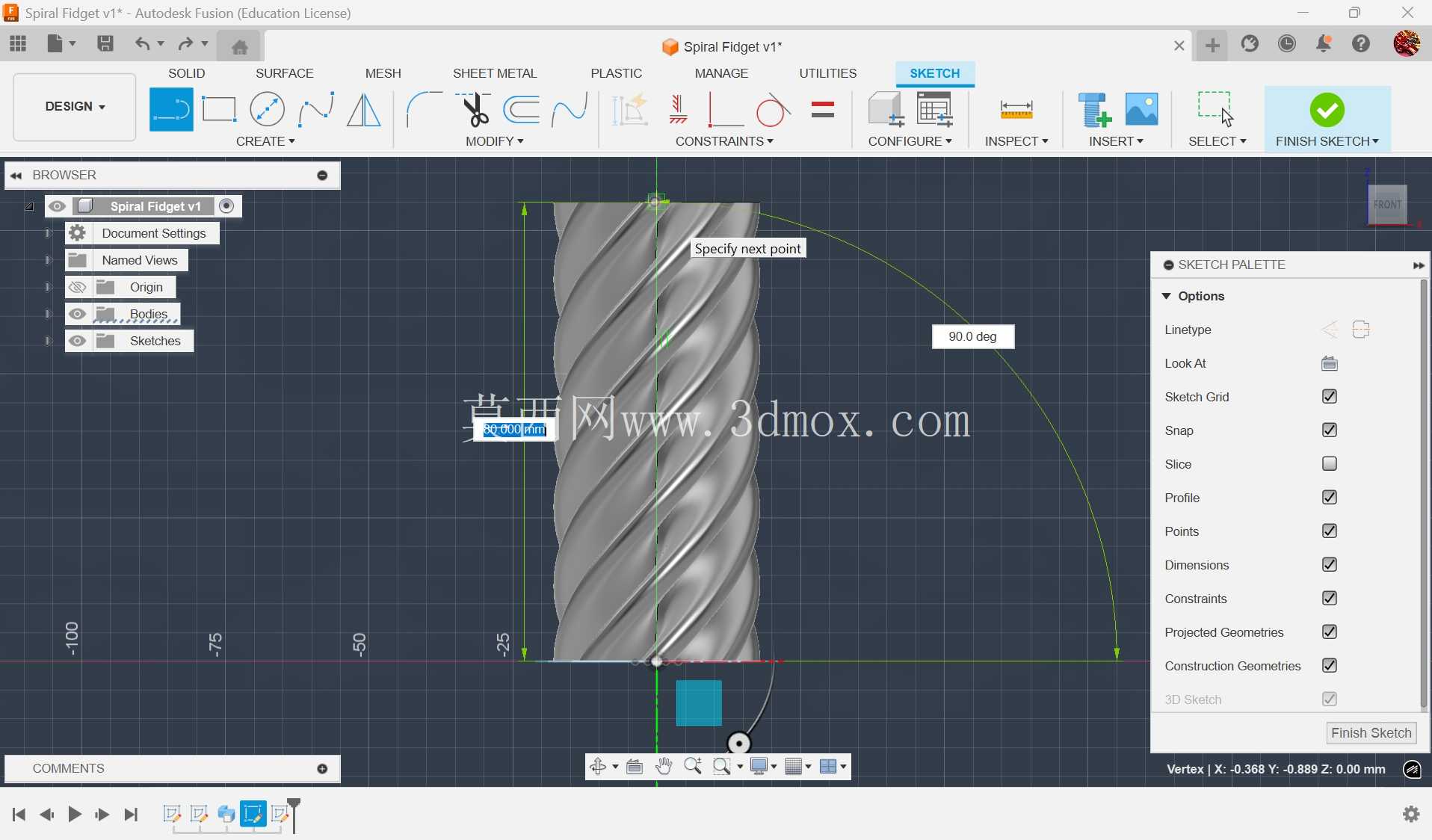Open a new design tab plus

[1212, 46]
